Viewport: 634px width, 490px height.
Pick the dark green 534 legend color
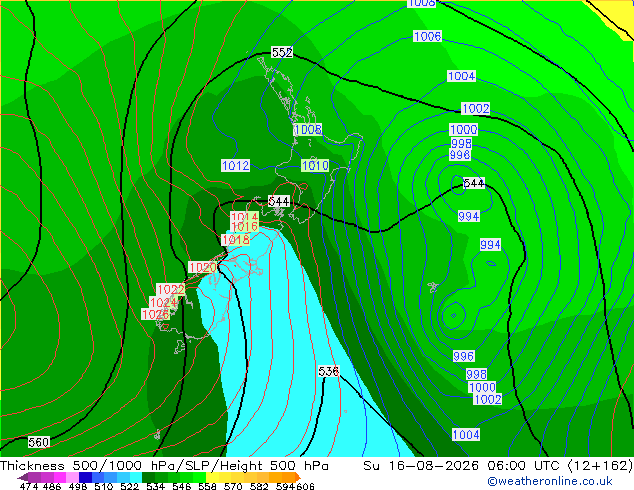(x=148, y=477)
